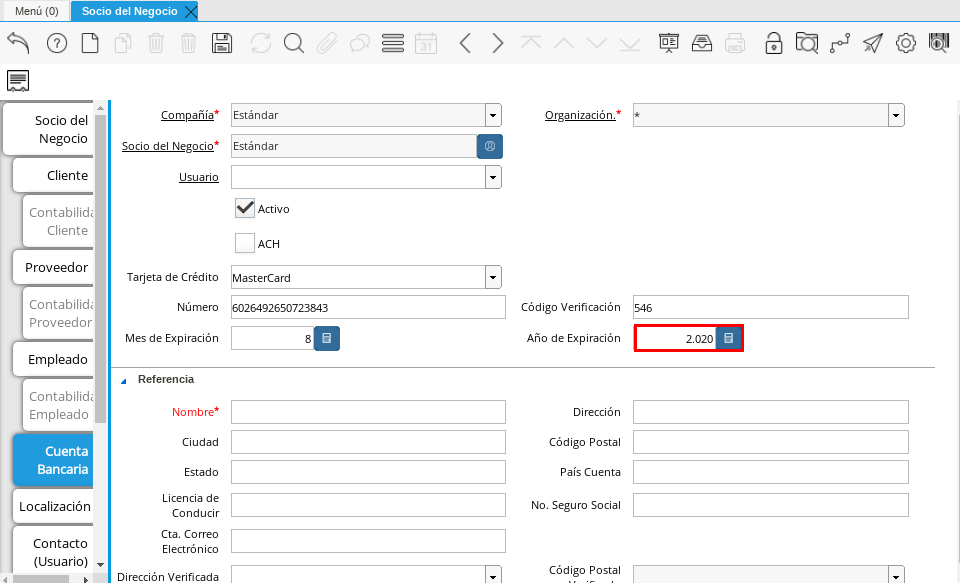960x583 pixels.
Task: Open the Help question mark icon
Action: click(57, 43)
